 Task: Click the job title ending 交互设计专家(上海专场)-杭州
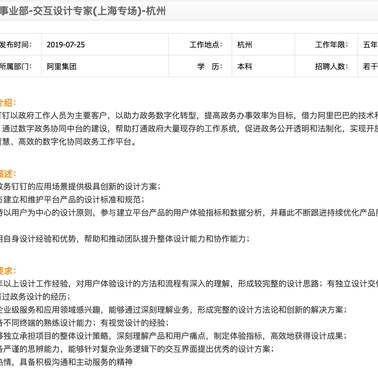(83, 11)
